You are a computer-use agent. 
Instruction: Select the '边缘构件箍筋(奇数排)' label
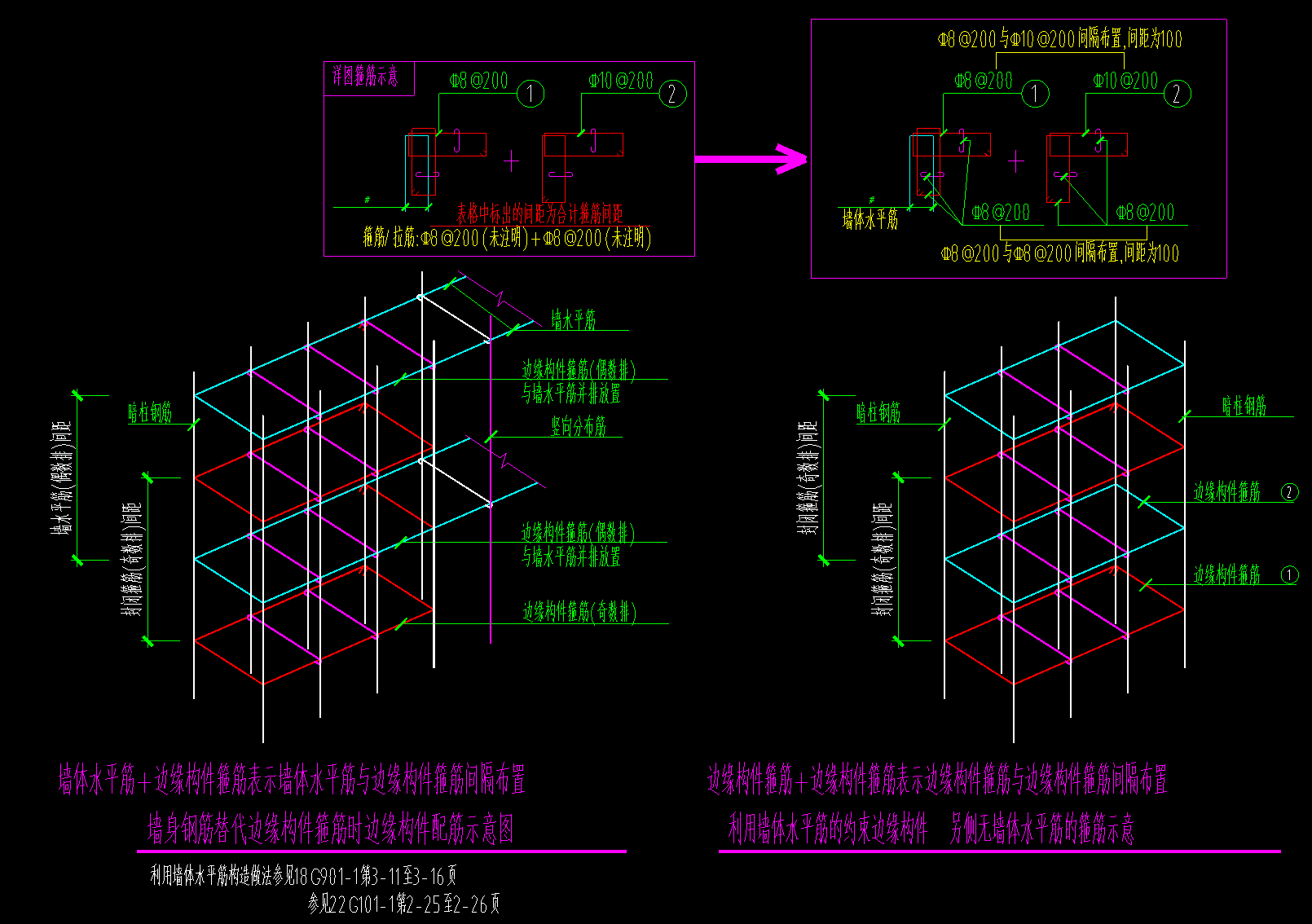point(579,613)
